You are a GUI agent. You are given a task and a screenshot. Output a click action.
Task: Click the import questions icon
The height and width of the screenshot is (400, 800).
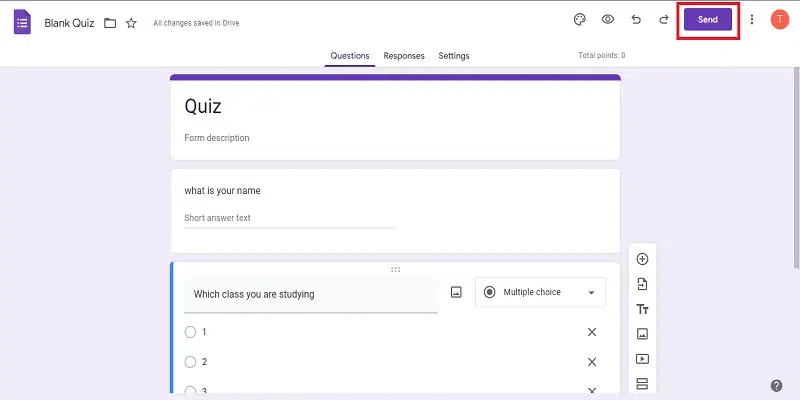642,284
